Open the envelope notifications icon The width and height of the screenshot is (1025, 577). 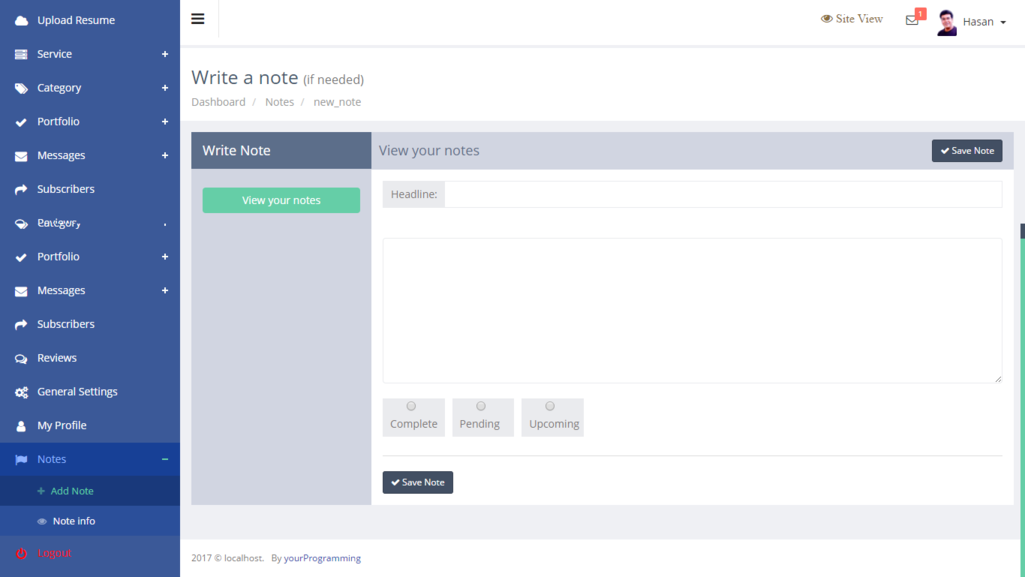pyautogui.click(x=912, y=20)
